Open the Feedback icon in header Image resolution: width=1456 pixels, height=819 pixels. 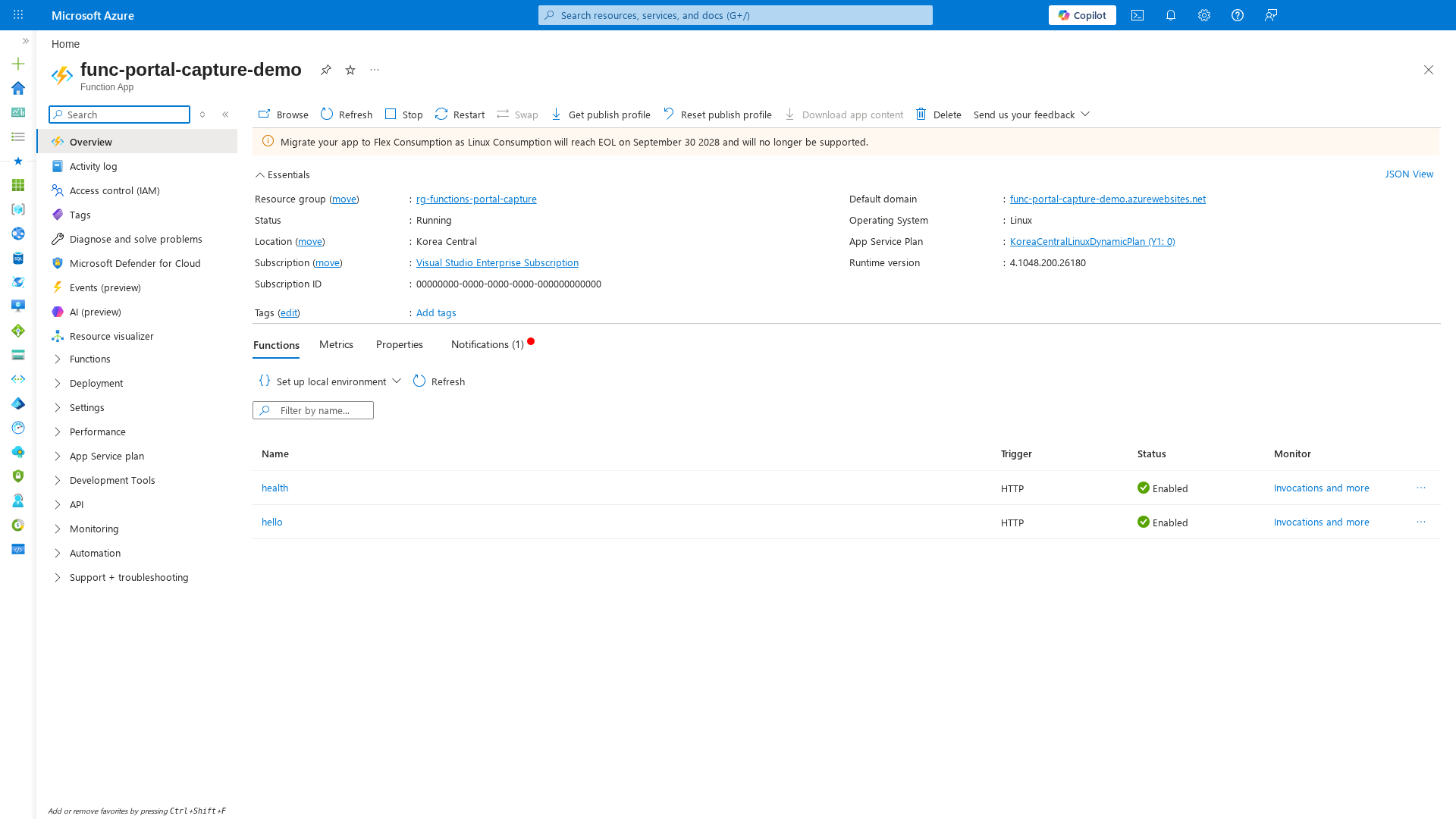1271,15
